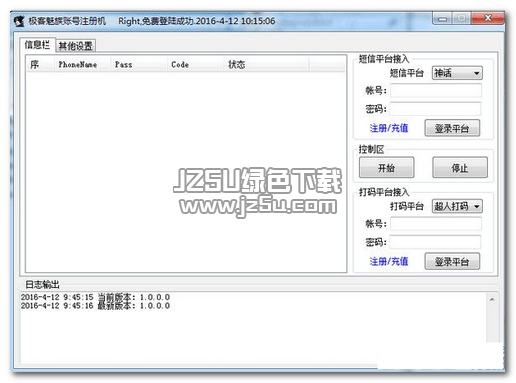Image resolution: width=516 pixels, height=383 pixels.
Task: Focus the 帐号 field under 短信平台接入
Action: [436, 90]
